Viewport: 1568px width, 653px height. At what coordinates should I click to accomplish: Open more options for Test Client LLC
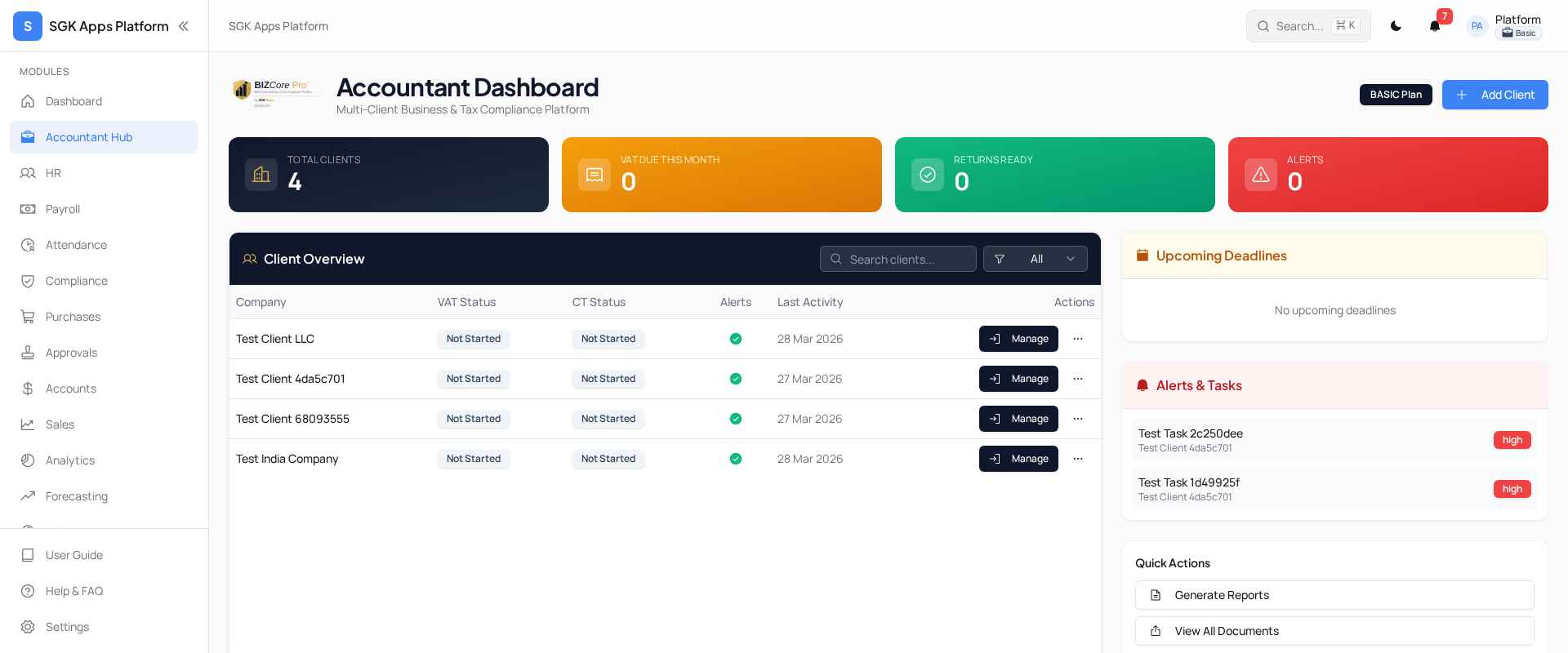click(1078, 339)
